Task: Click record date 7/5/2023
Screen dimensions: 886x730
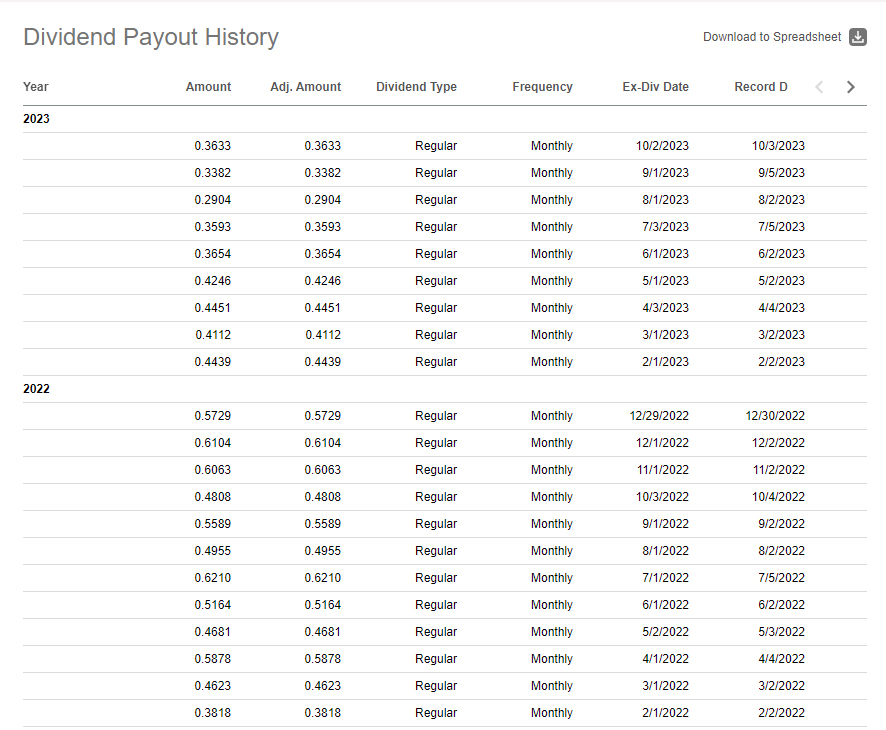Action: coord(781,227)
